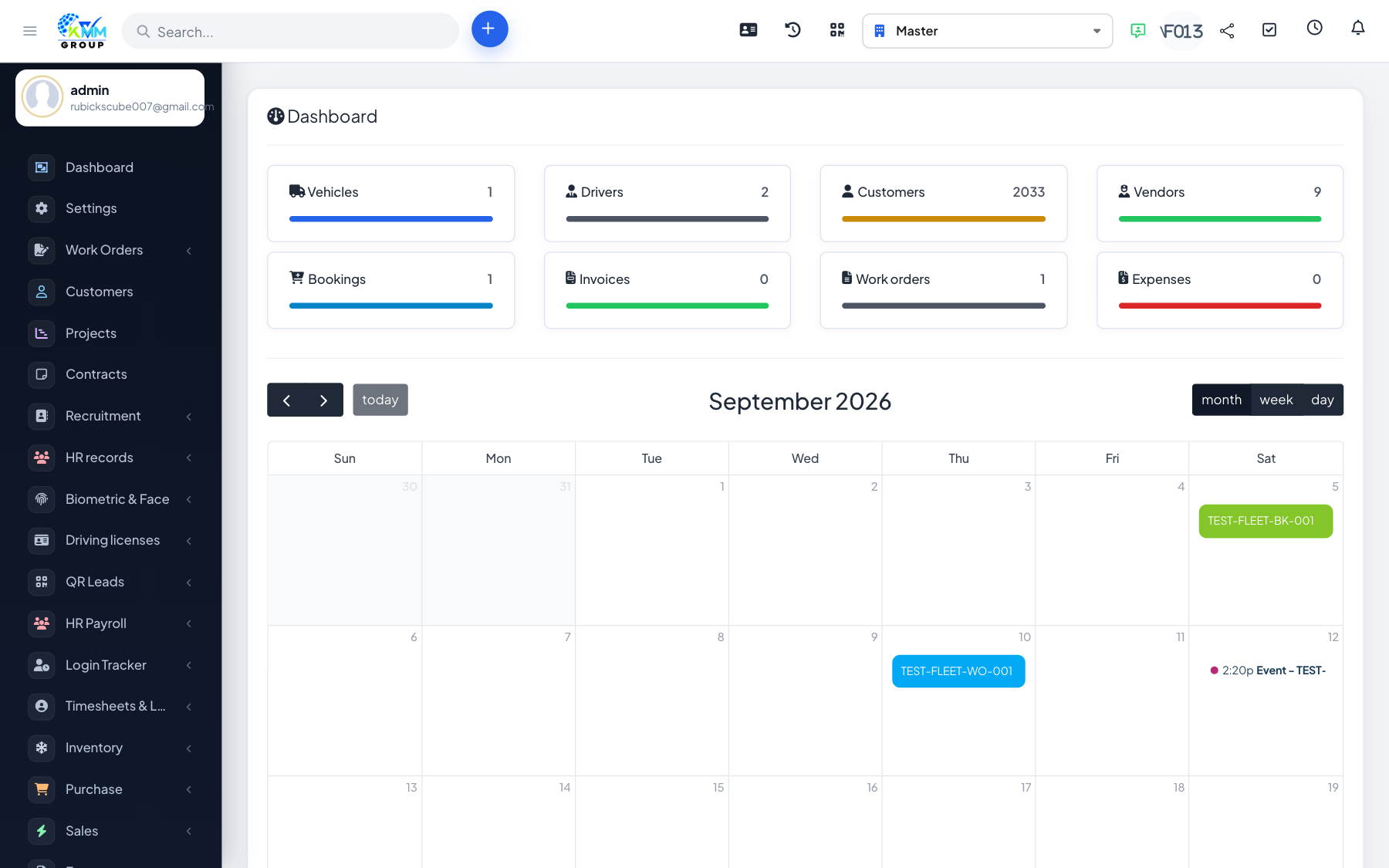The width and height of the screenshot is (1389, 868).
Task: Open Settings in the sidebar
Action: (x=110, y=208)
